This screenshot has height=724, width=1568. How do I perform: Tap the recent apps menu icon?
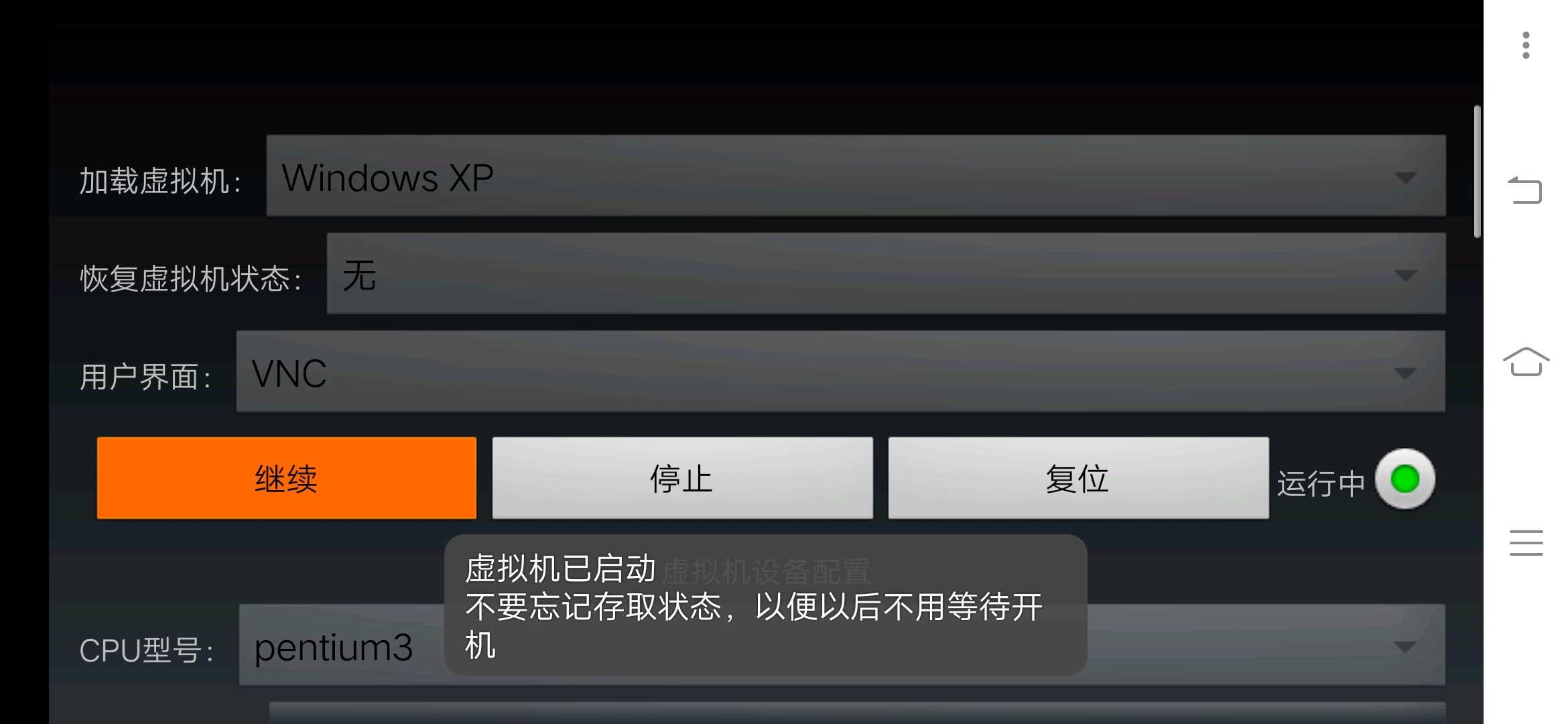click(1526, 542)
